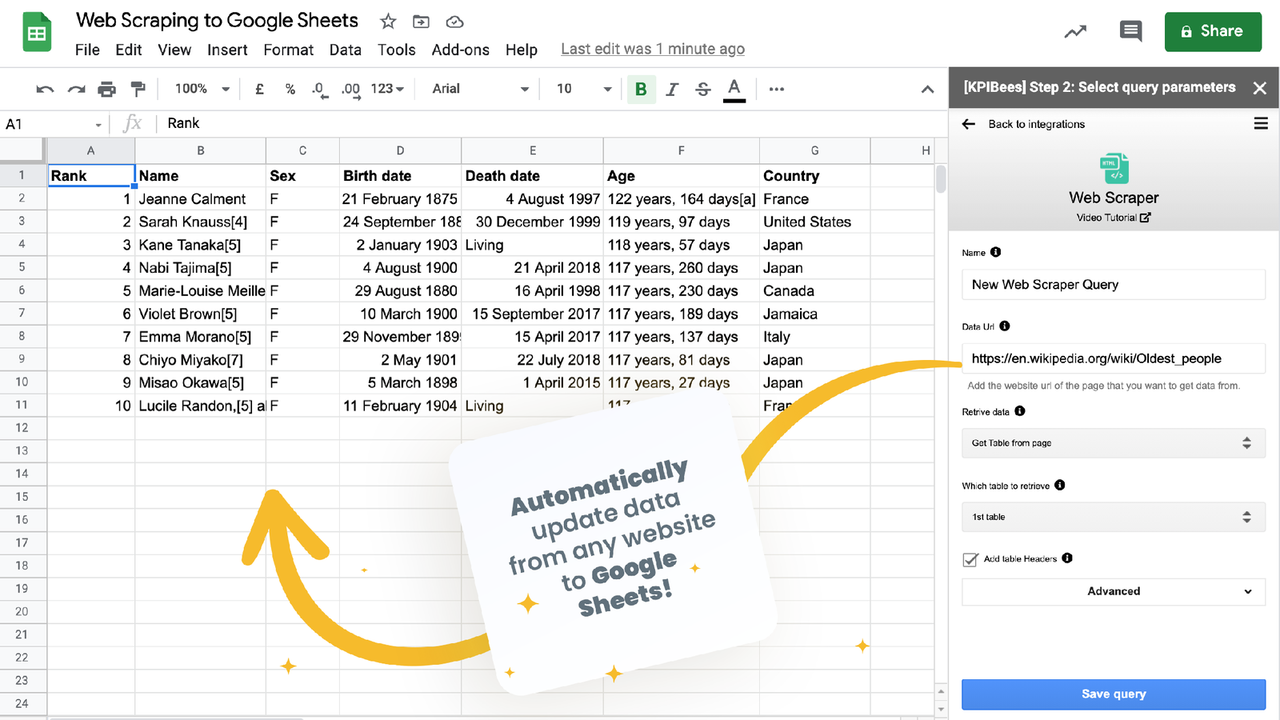Click the green Share button
This screenshot has height=720, width=1280.
[x=1213, y=32]
